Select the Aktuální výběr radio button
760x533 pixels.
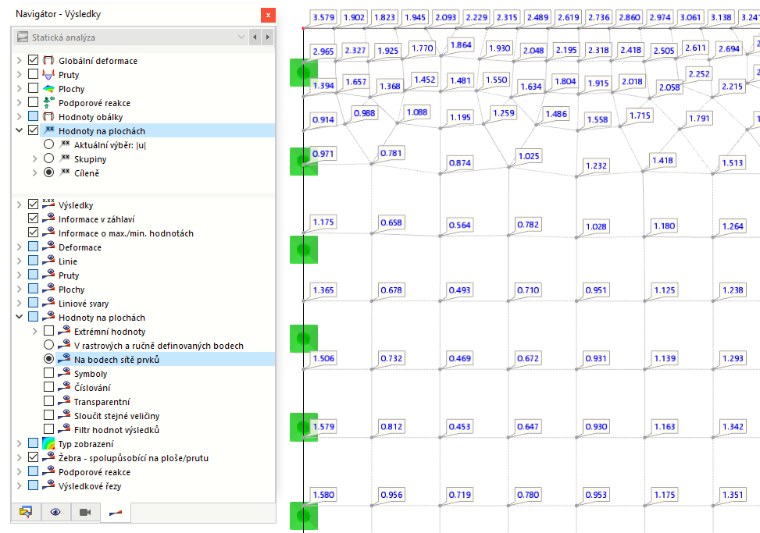[x=48, y=144]
